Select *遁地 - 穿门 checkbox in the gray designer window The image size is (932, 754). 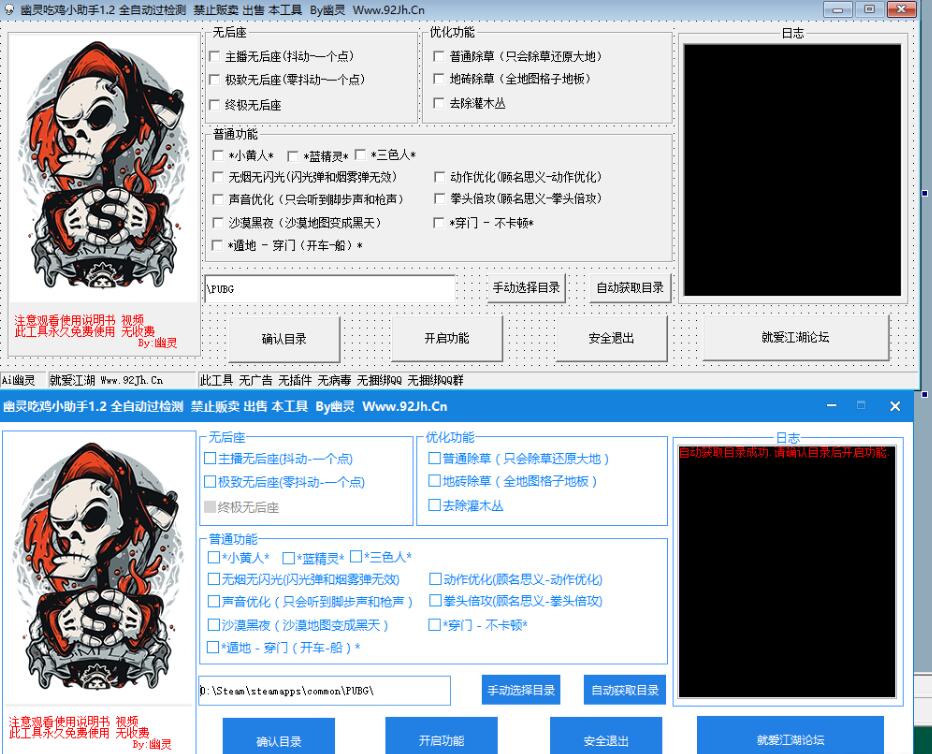coord(218,245)
